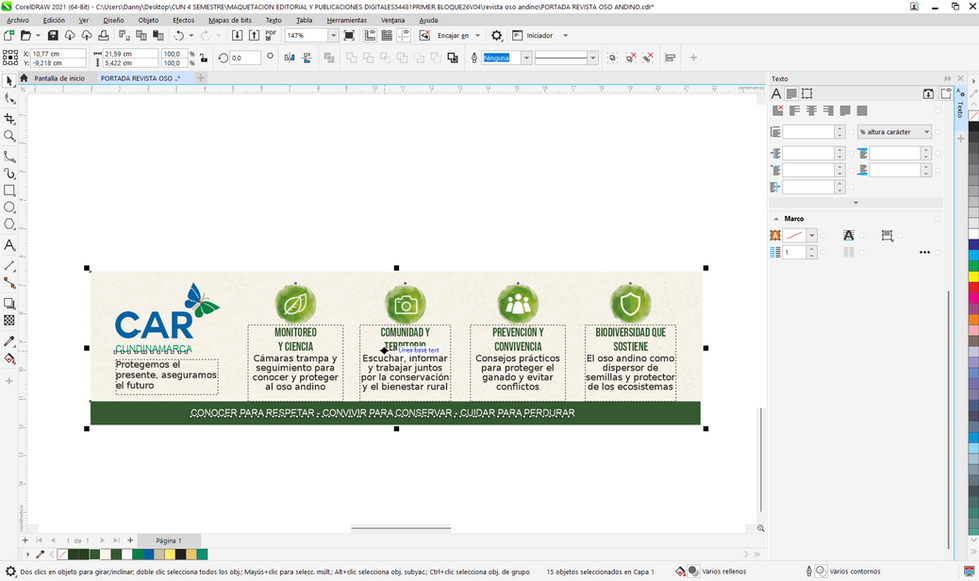
Task: Toggle full-screen preview in the toolbar
Action: (349, 36)
